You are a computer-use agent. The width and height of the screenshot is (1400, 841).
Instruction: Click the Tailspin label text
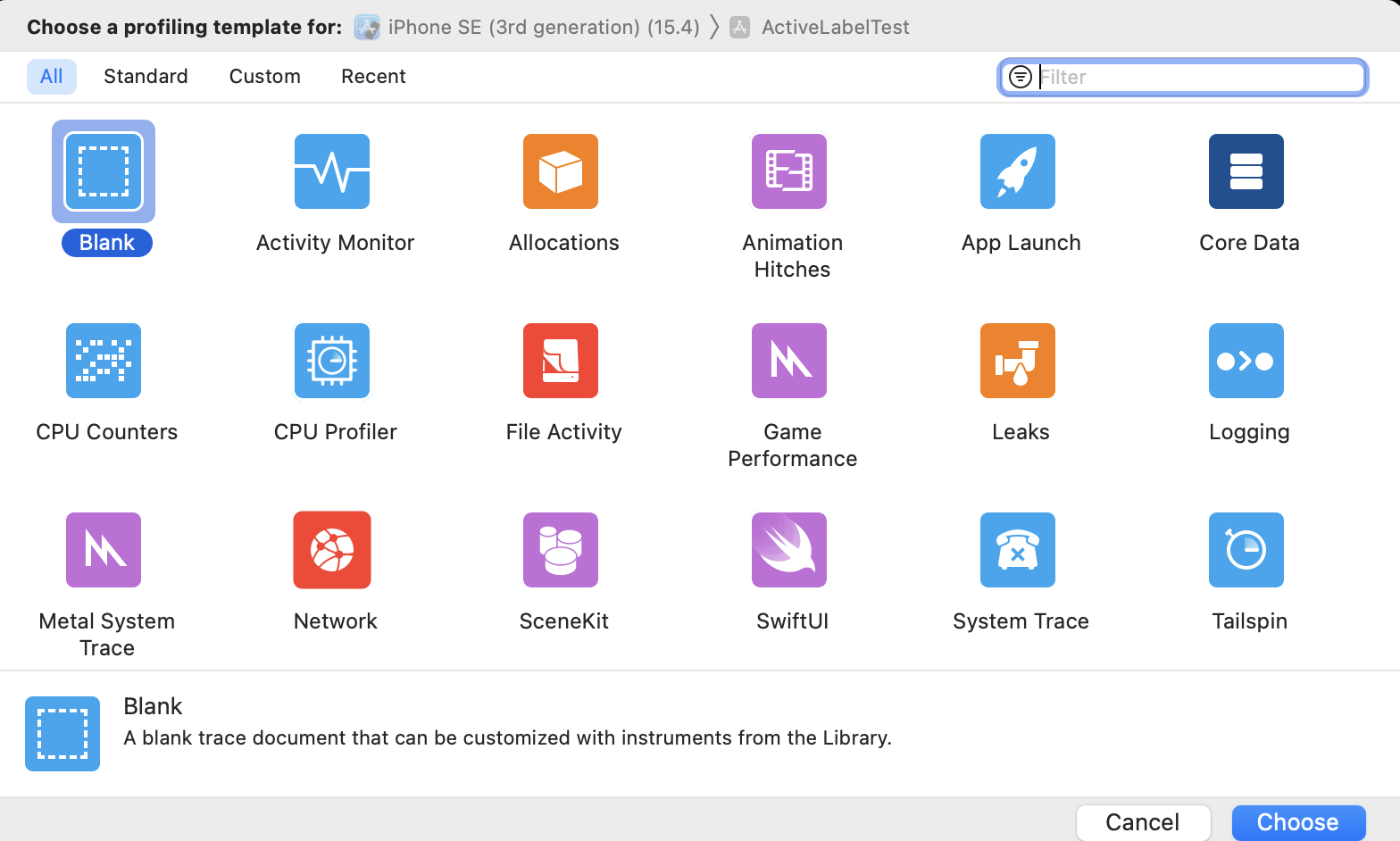(1250, 621)
